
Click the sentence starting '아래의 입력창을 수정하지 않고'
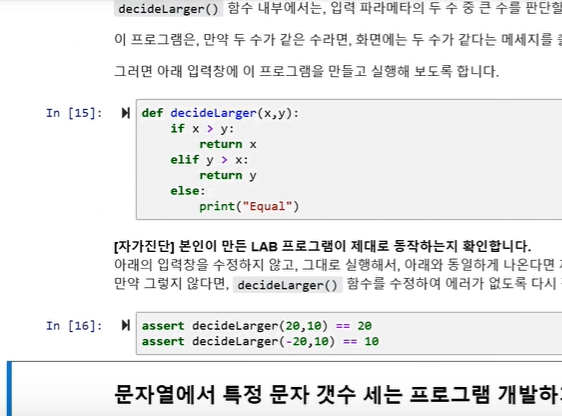coord(338,265)
